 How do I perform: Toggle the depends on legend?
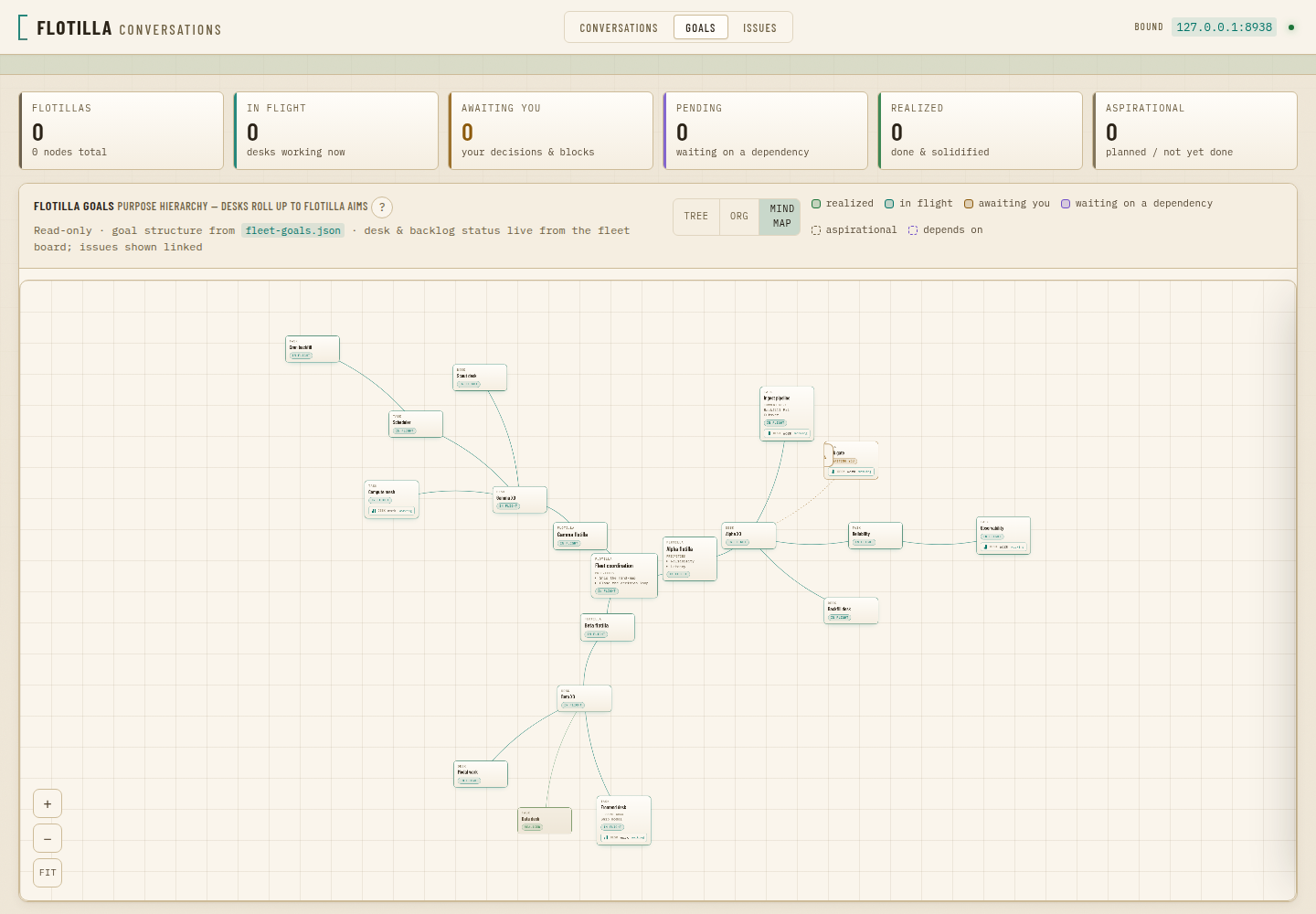tap(945, 230)
